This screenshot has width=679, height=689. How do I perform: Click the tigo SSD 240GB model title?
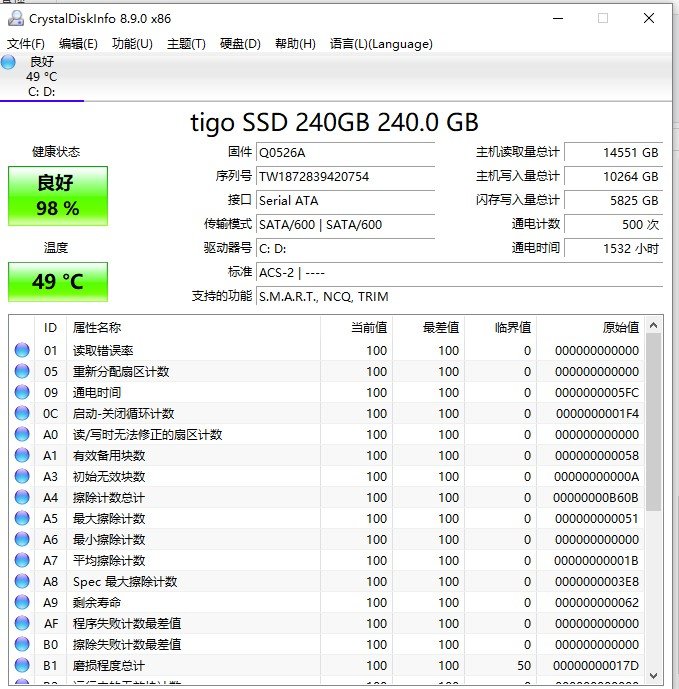click(334, 122)
